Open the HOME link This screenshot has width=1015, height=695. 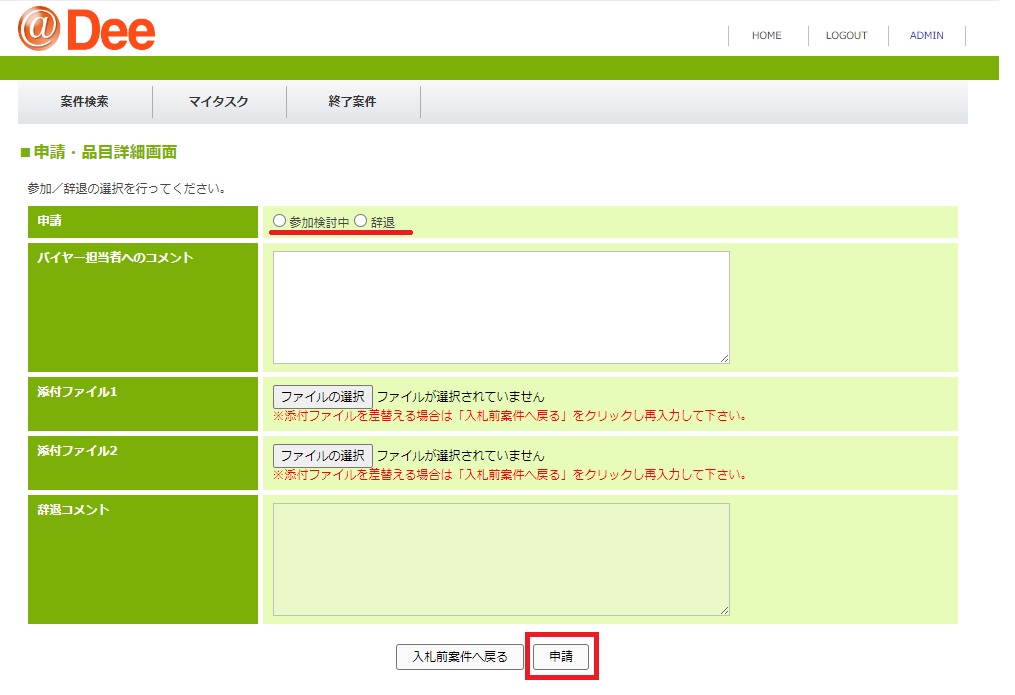766,36
